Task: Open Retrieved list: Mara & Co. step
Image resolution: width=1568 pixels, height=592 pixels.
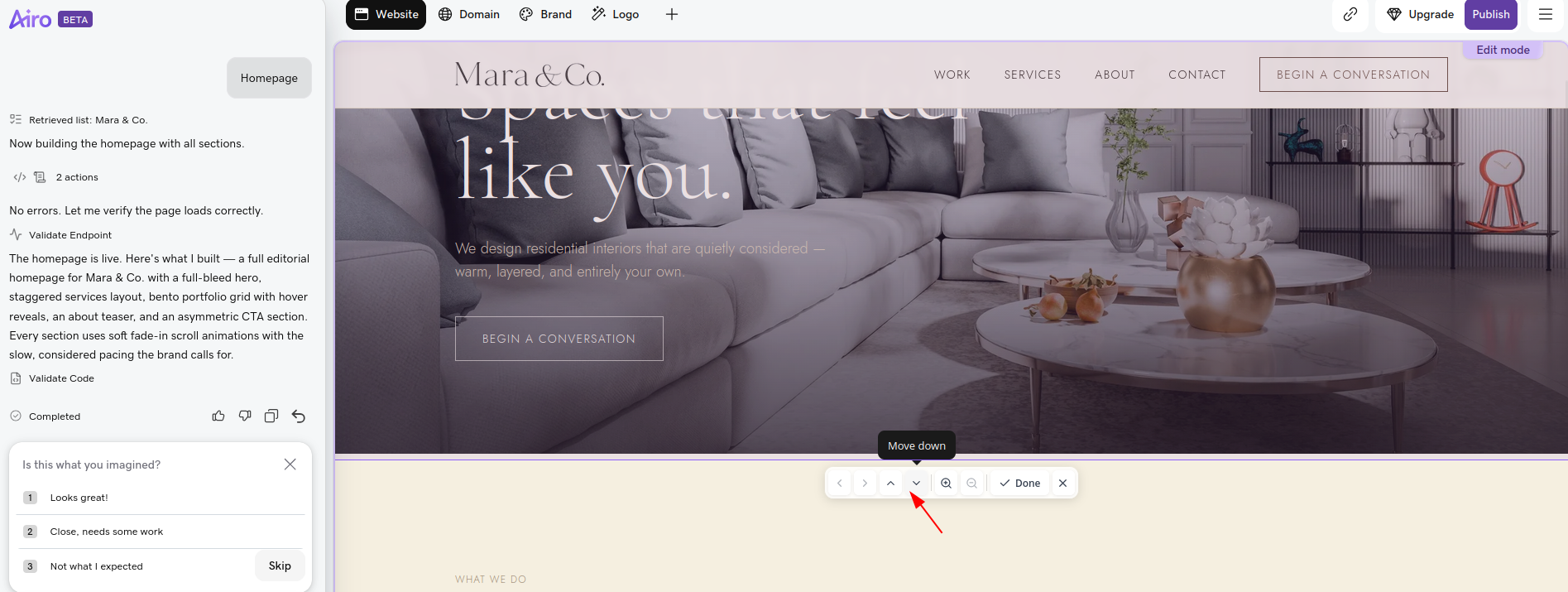Action: click(x=79, y=120)
